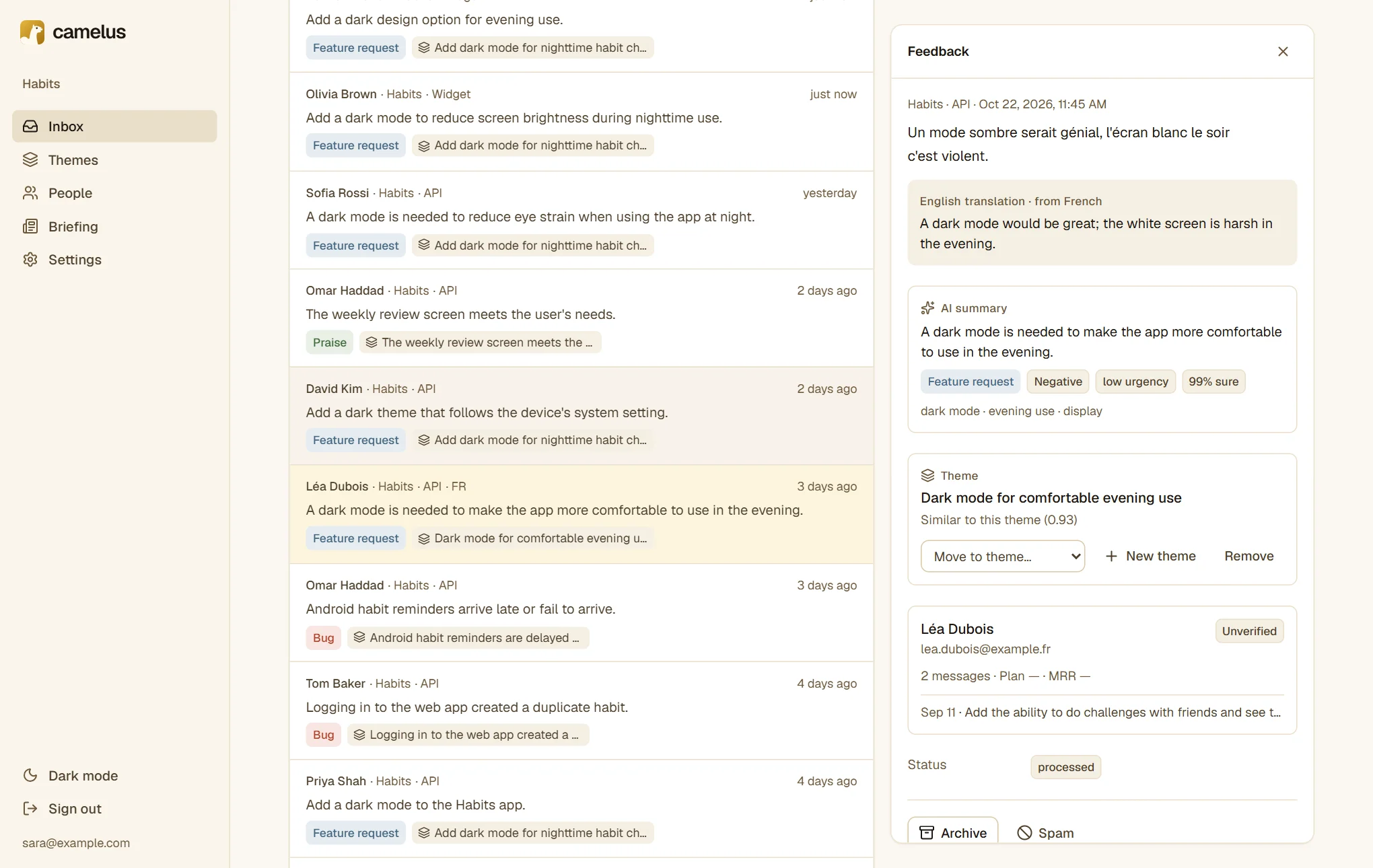Viewport: 1373px width, 868px height.
Task: Click the Unverified badge for Léa Dubois
Action: pos(1249,631)
